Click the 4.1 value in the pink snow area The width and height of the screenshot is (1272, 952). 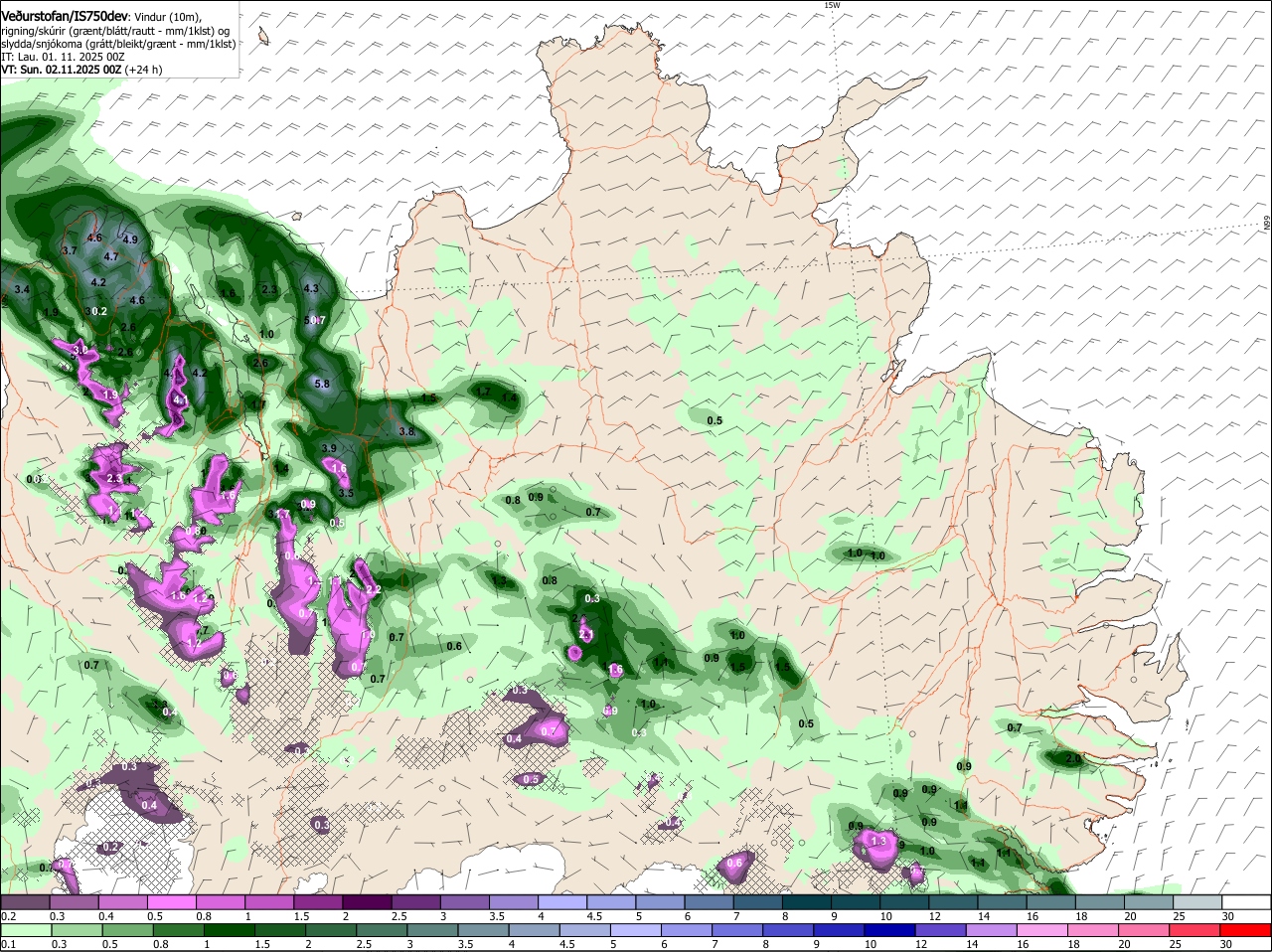181,400
